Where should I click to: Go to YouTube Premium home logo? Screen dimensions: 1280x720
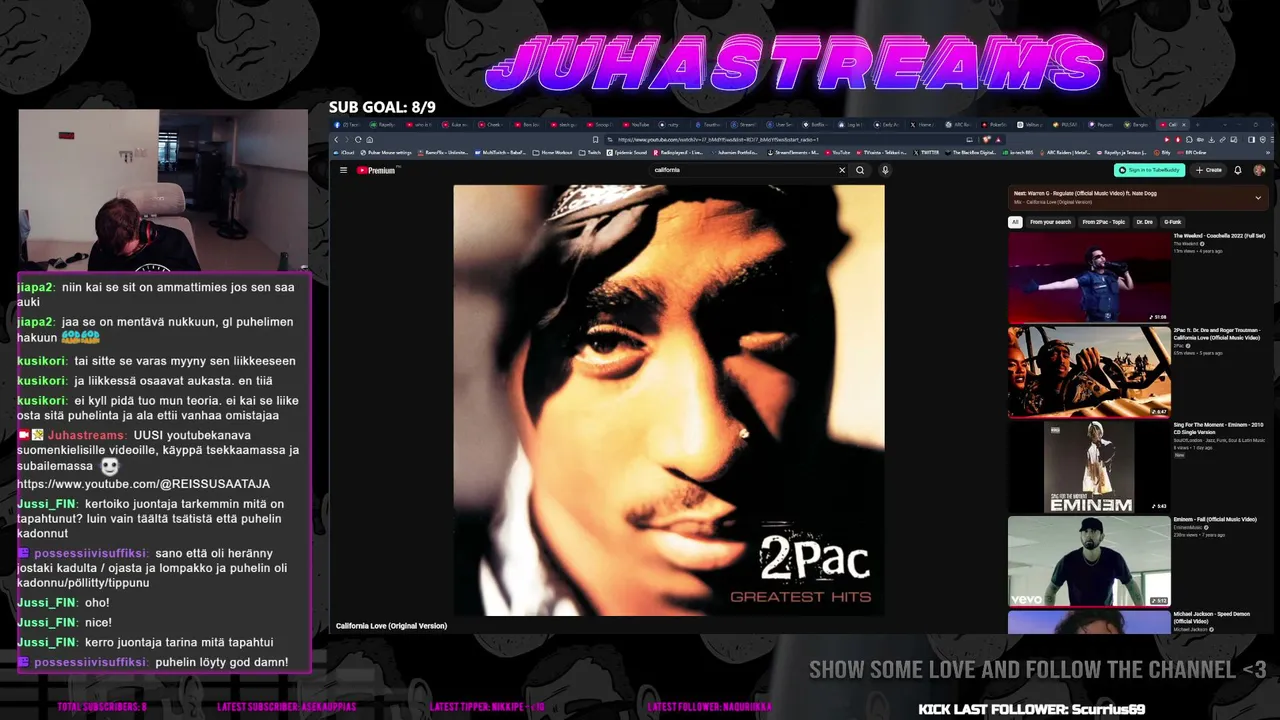pyautogui.click(x=378, y=170)
